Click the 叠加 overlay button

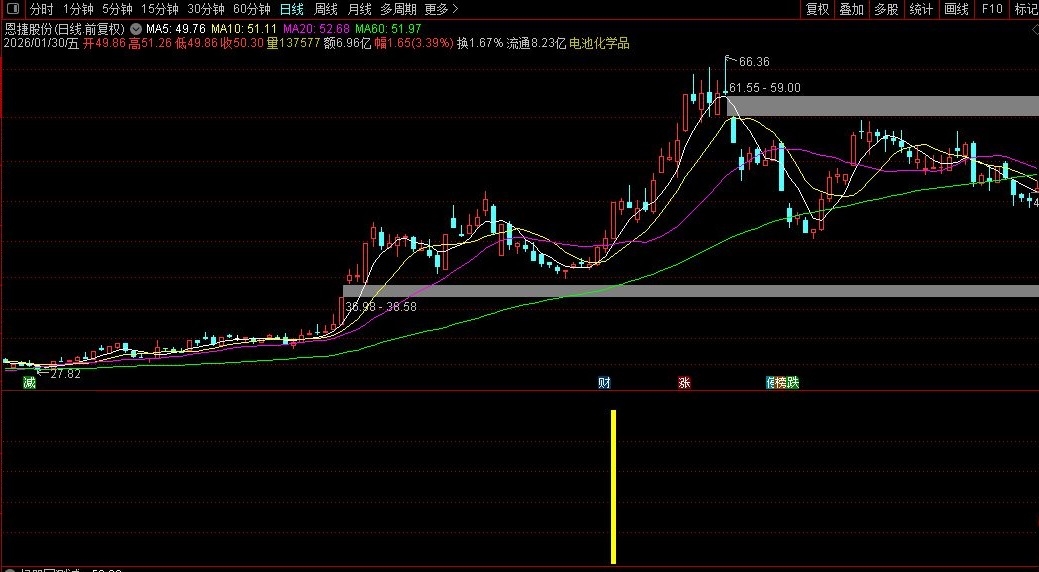pos(851,9)
